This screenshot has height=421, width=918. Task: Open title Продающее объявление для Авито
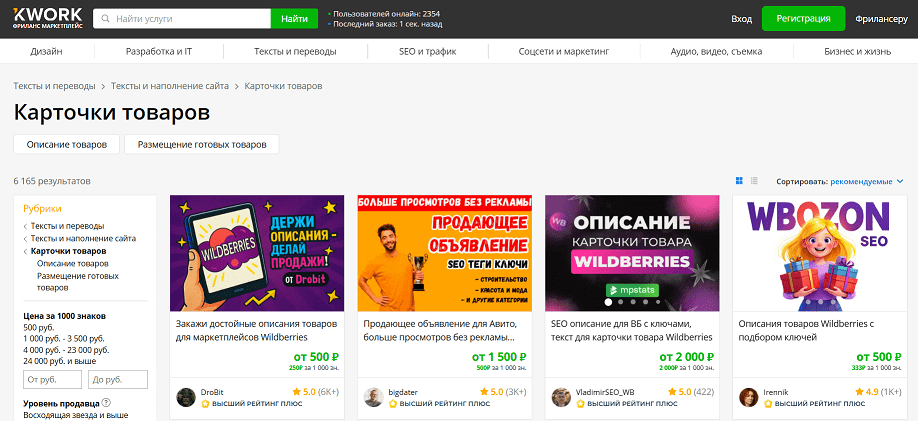coord(440,330)
